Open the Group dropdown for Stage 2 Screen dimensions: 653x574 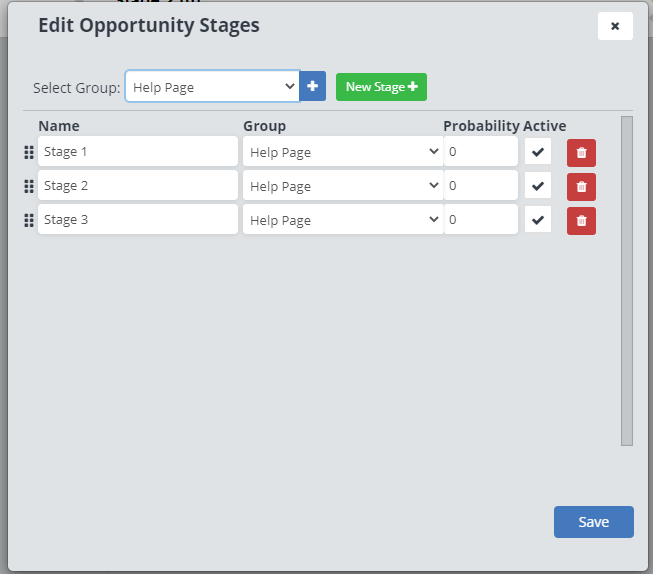(x=342, y=186)
